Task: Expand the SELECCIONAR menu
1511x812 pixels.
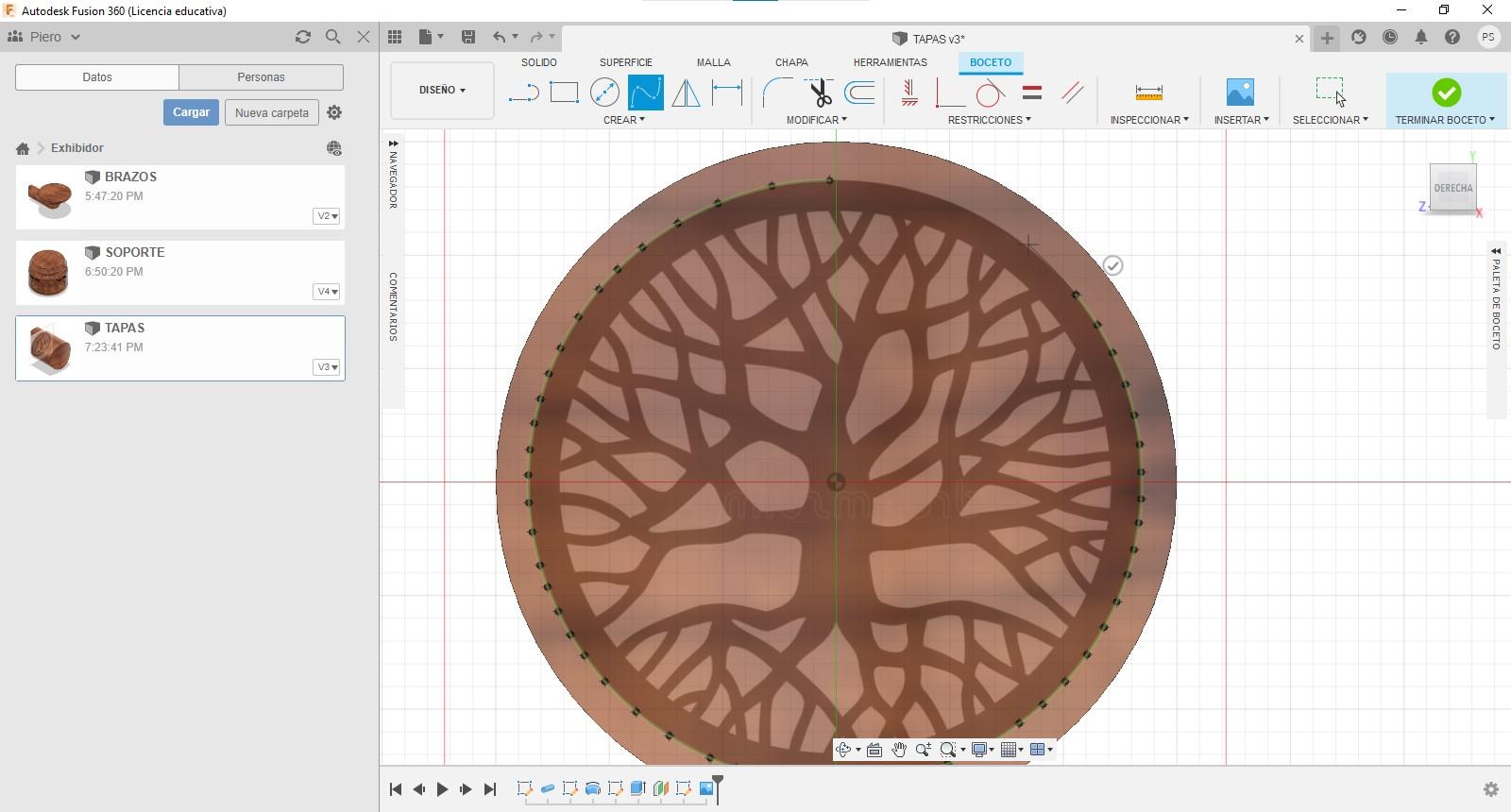Action: [1331, 120]
